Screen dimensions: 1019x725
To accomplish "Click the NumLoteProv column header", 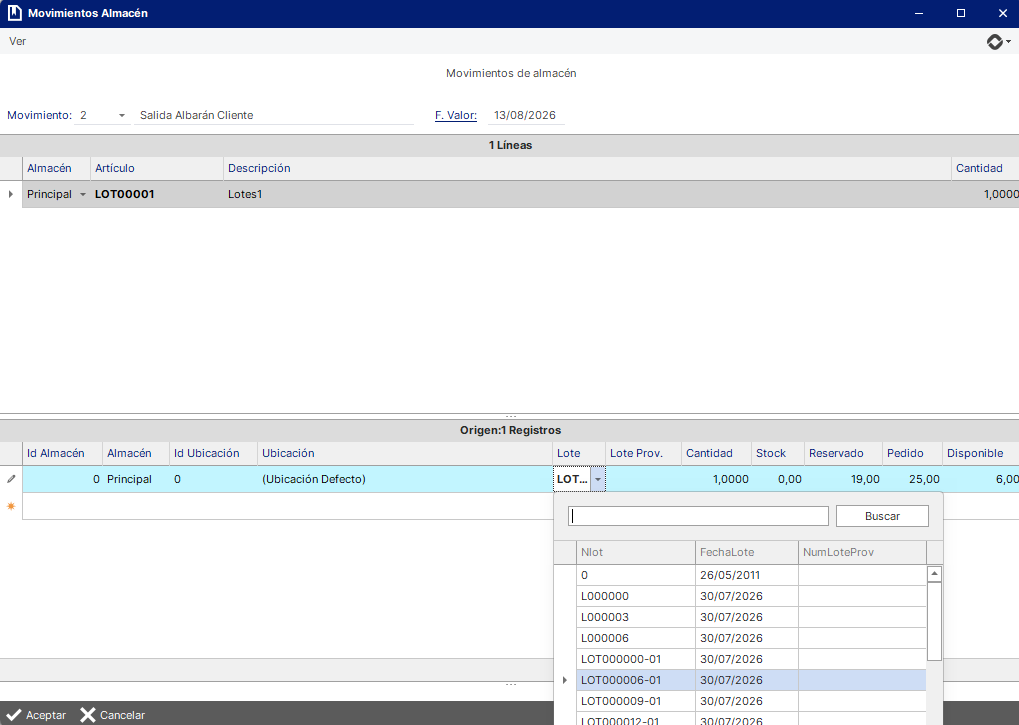I will [862, 552].
